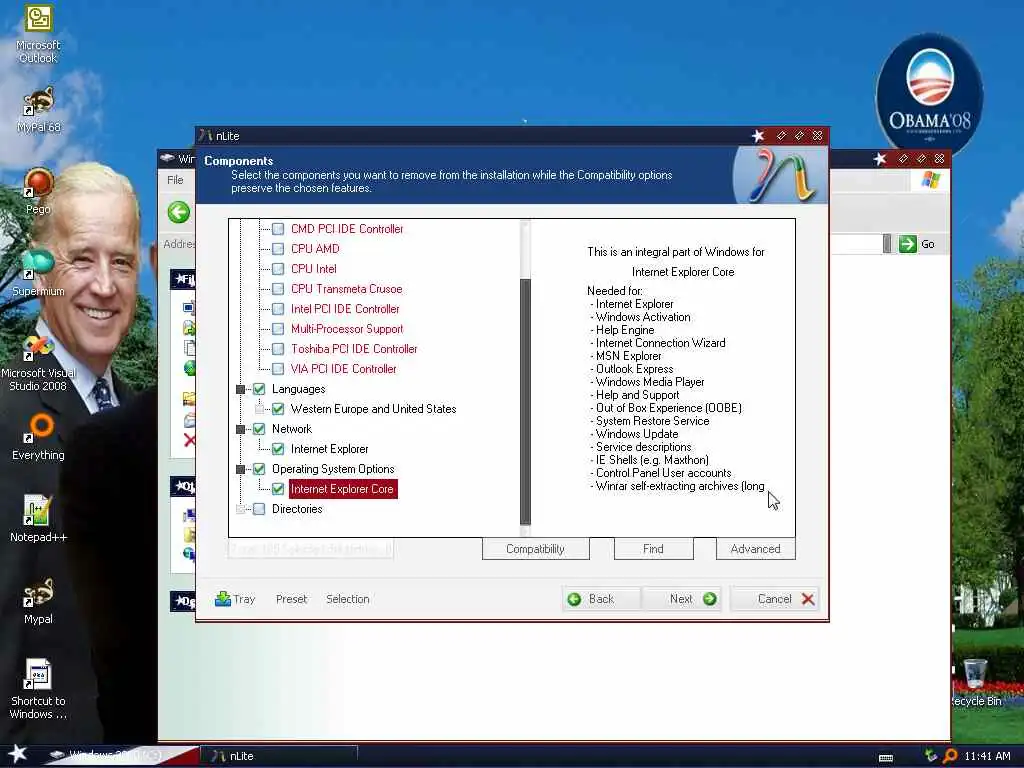
Task: Click the keyboard icon in system tray
Action: click(886, 758)
